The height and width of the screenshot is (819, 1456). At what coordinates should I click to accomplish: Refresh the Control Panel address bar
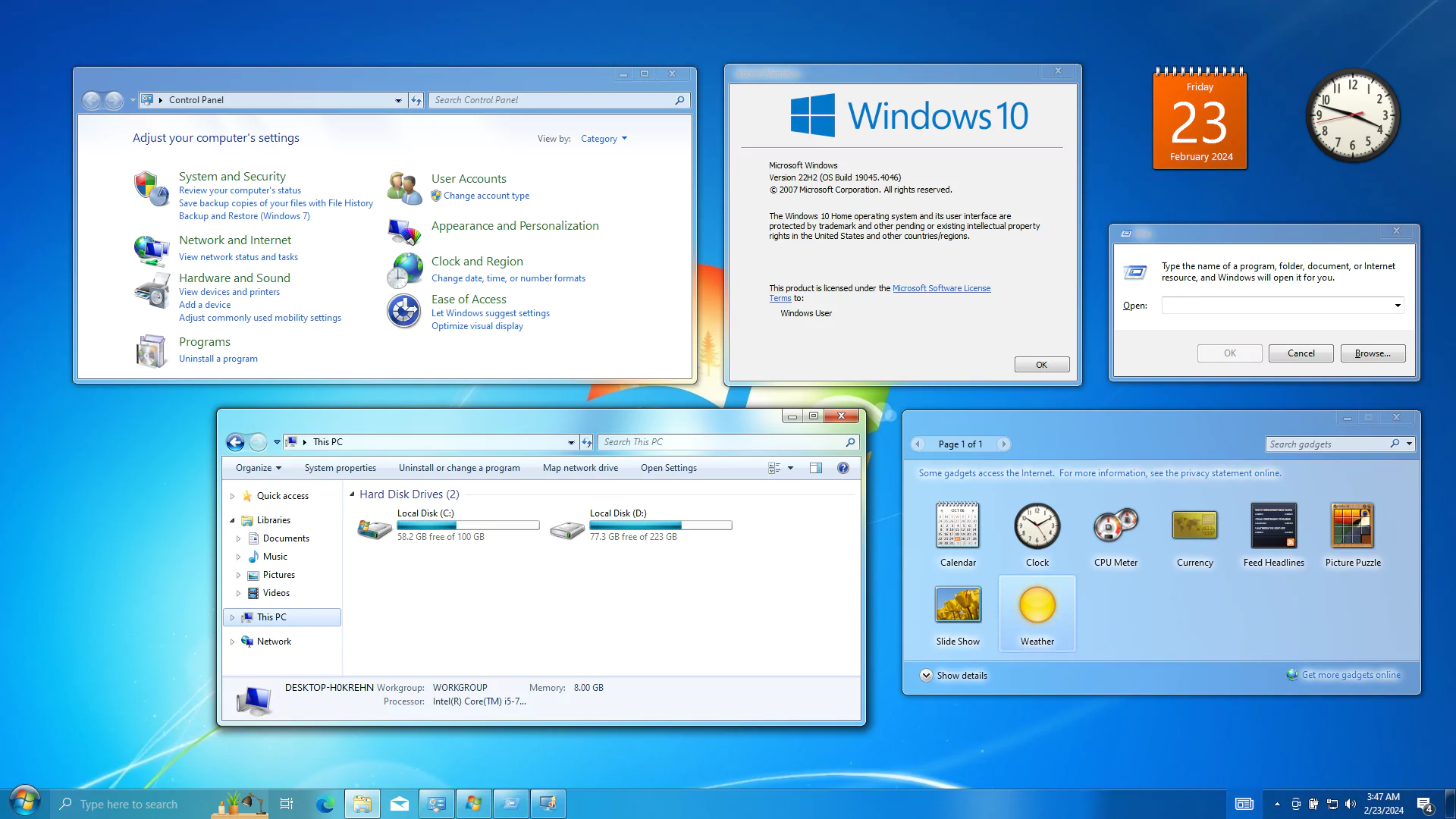416,100
